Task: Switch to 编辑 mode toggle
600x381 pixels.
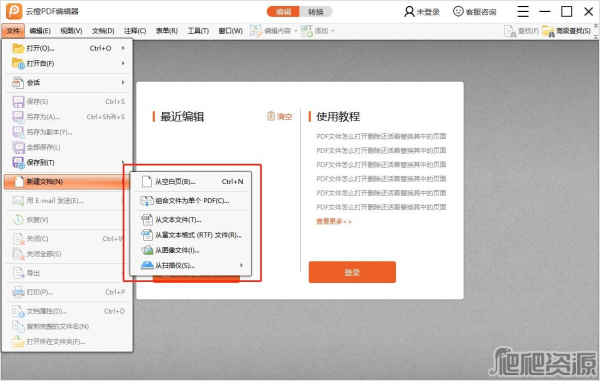Action: tap(283, 11)
